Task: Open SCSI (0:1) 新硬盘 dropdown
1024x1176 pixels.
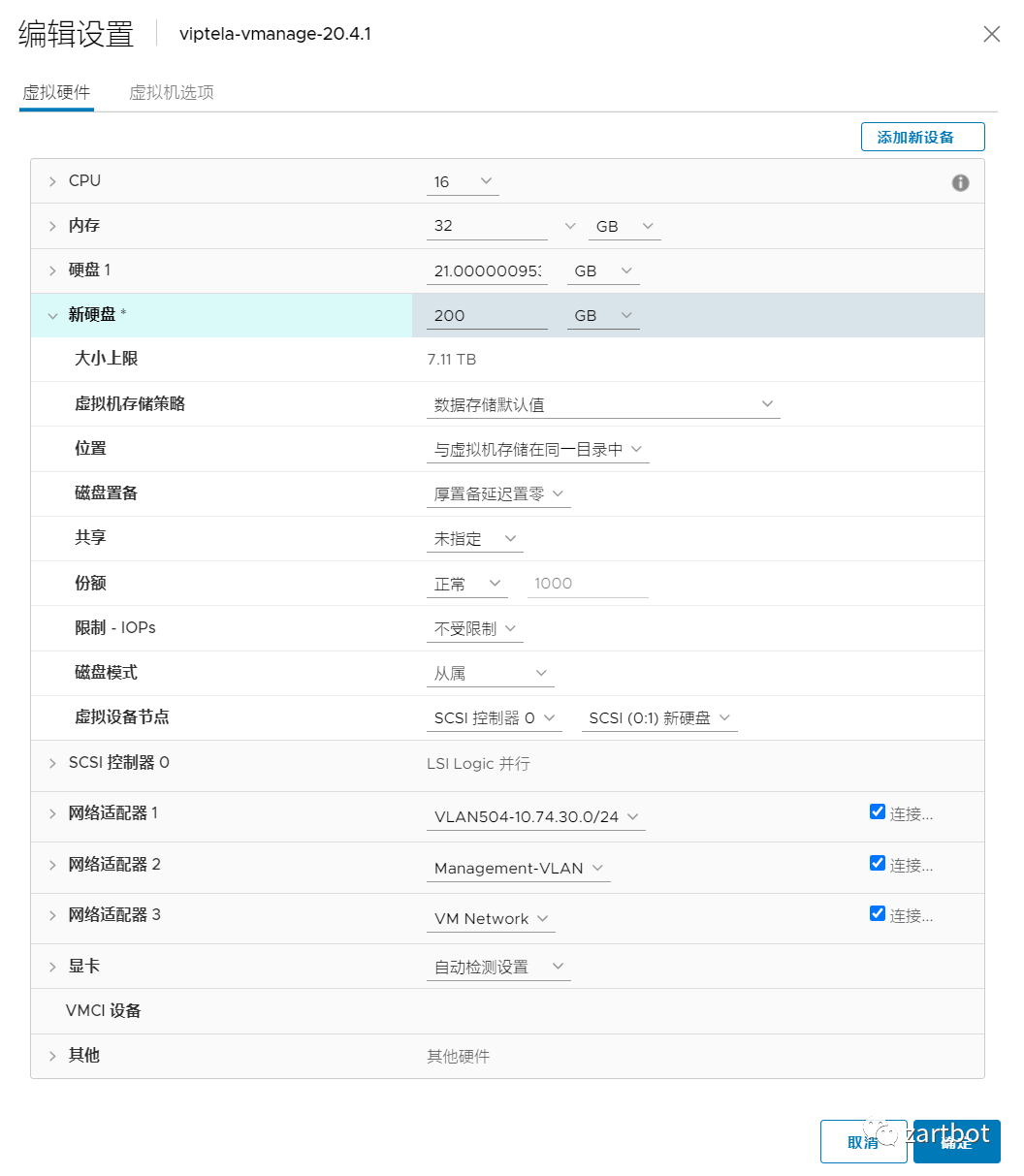Action: click(659, 718)
